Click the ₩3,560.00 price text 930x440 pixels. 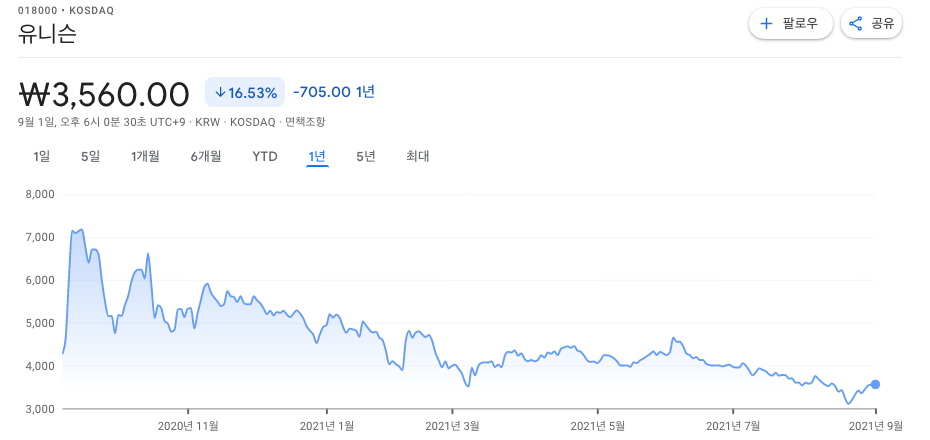click(104, 94)
